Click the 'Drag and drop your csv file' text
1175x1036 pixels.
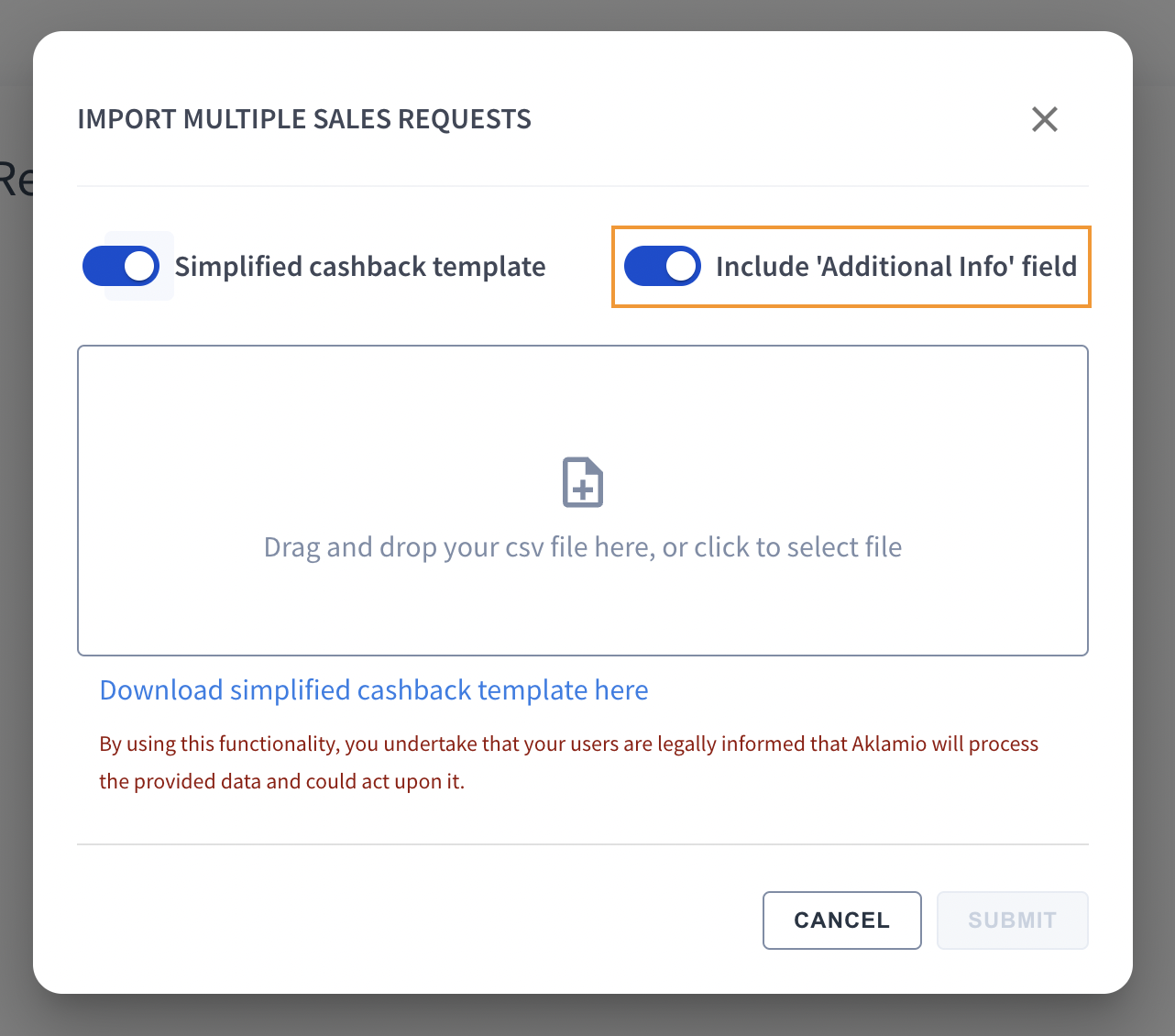pyautogui.click(x=583, y=547)
